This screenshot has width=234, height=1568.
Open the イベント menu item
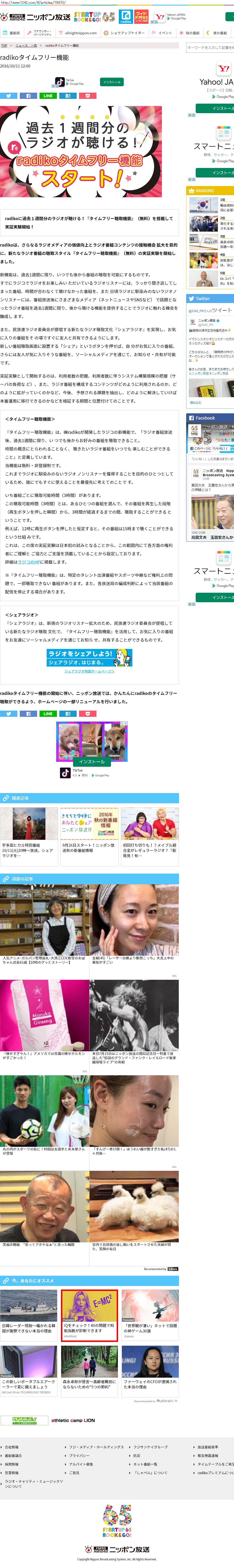coord(162,33)
